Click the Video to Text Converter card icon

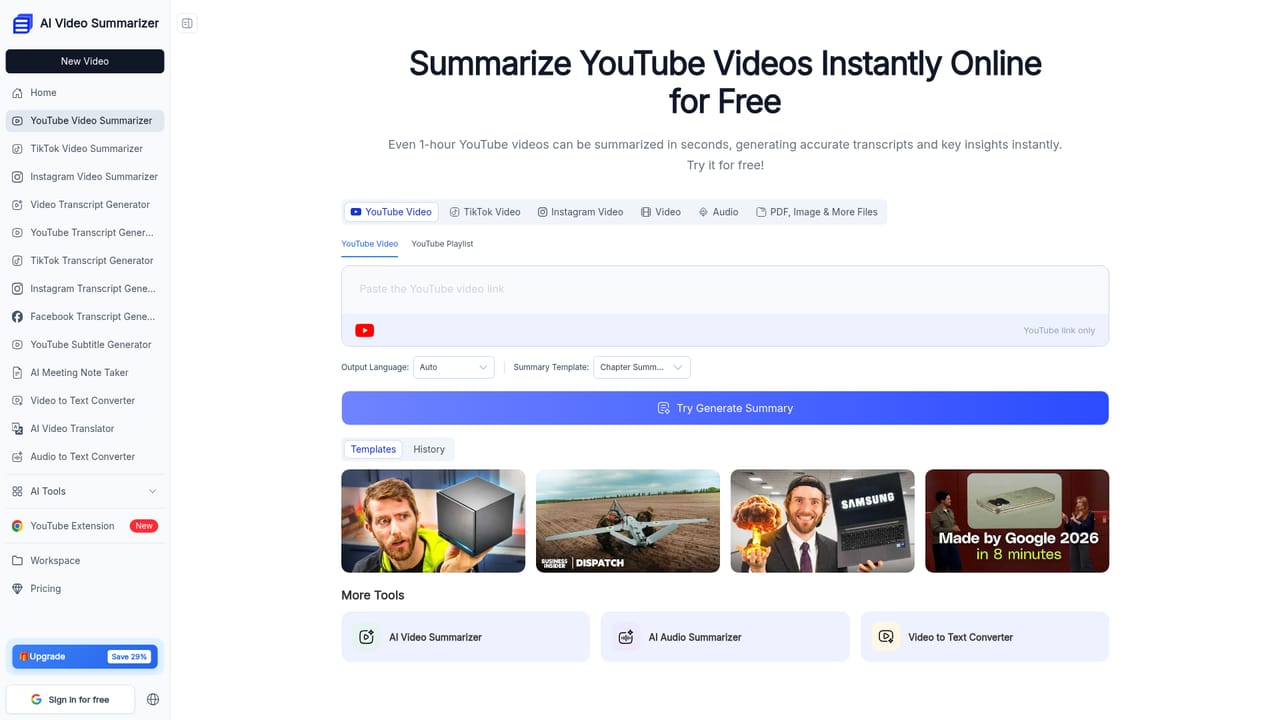(x=885, y=637)
